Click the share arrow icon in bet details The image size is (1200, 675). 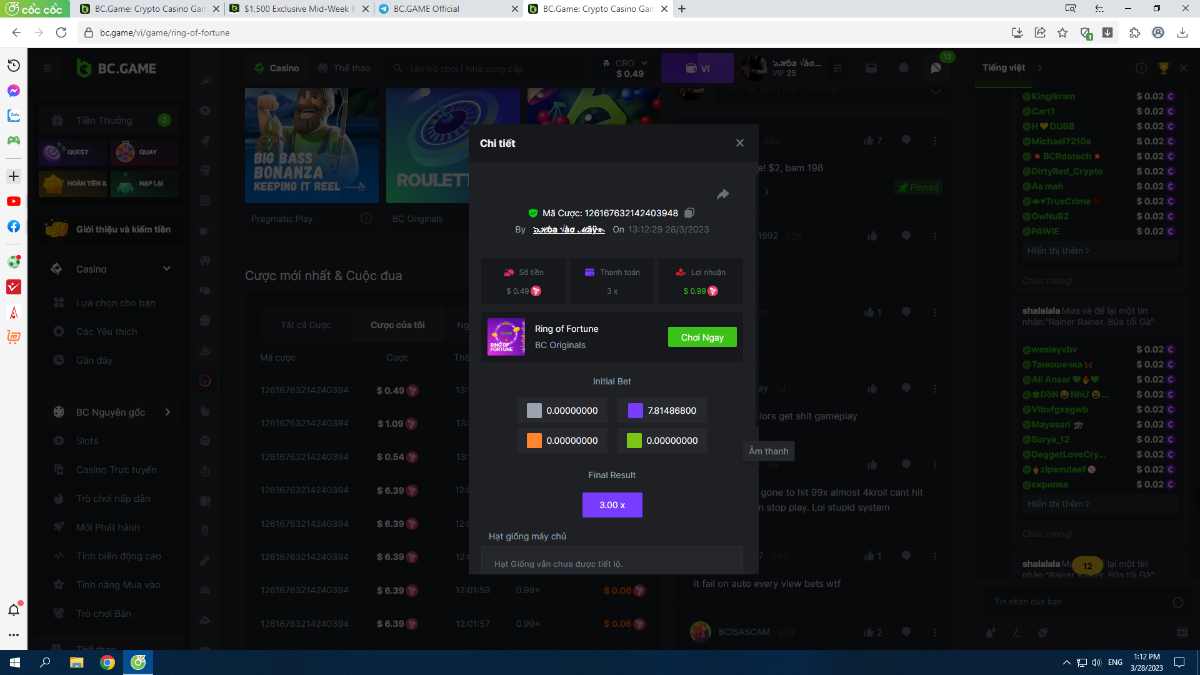click(723, 194)
